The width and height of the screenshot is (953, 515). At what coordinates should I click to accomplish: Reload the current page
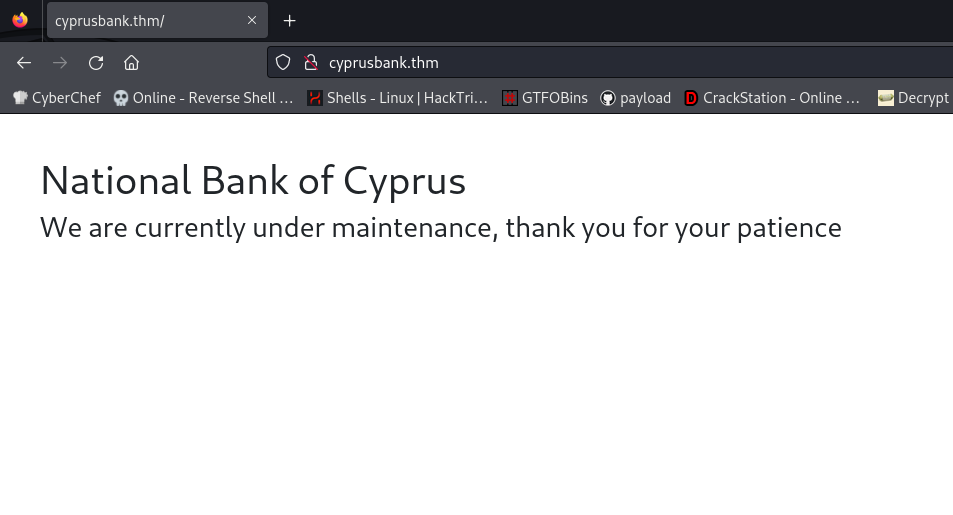point(95,63)
